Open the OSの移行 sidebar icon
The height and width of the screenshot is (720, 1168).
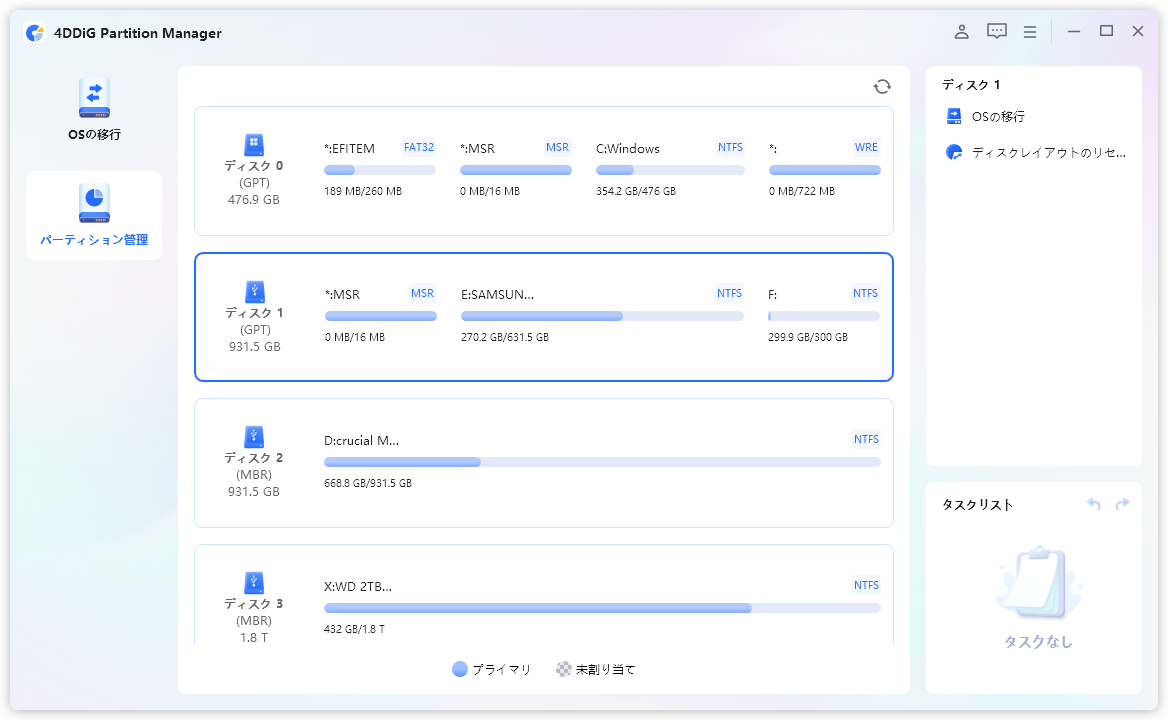pyautogui.click(x=94, y=98)
